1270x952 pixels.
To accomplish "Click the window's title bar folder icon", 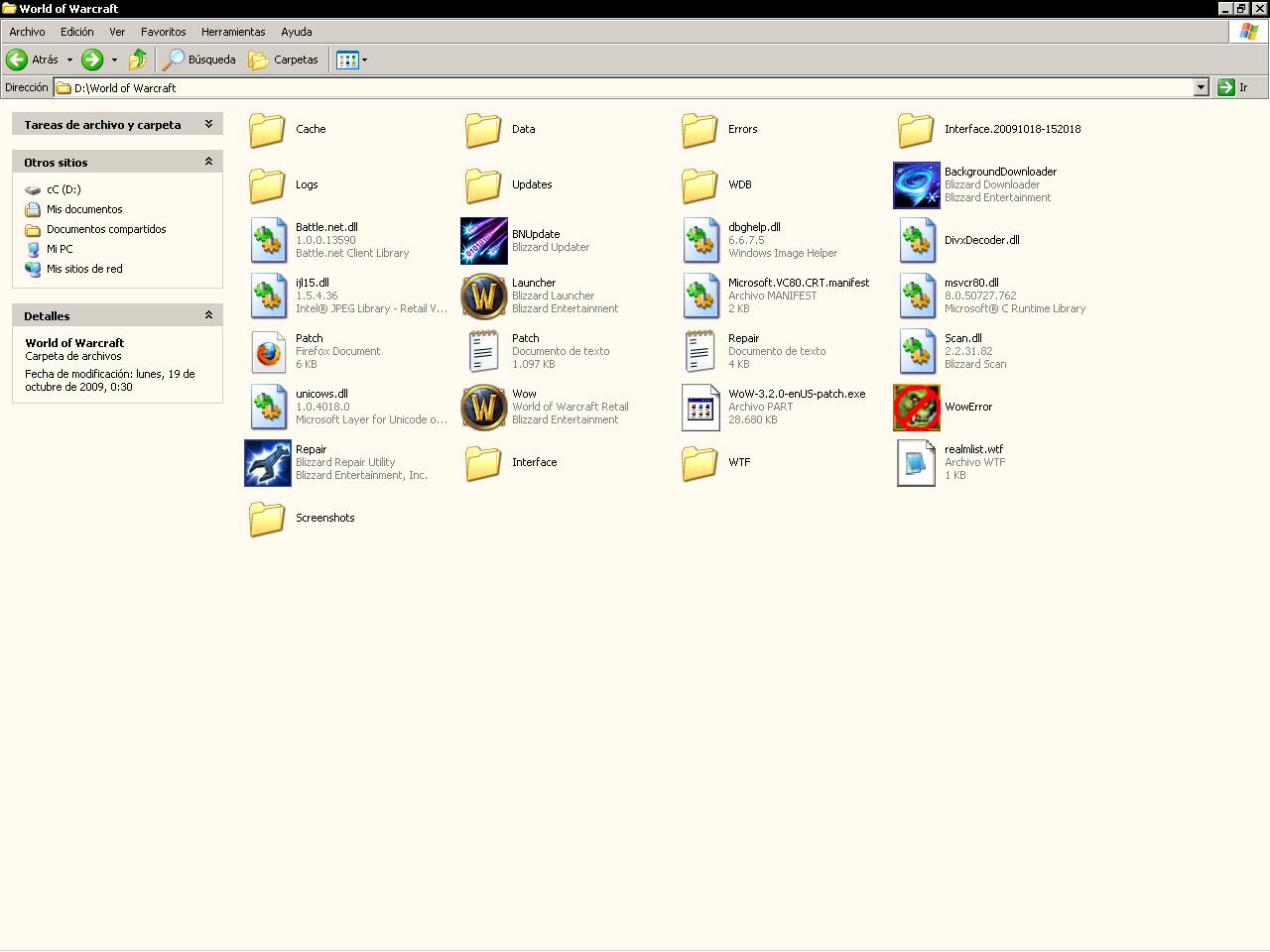I will click(x=9, y=8).
